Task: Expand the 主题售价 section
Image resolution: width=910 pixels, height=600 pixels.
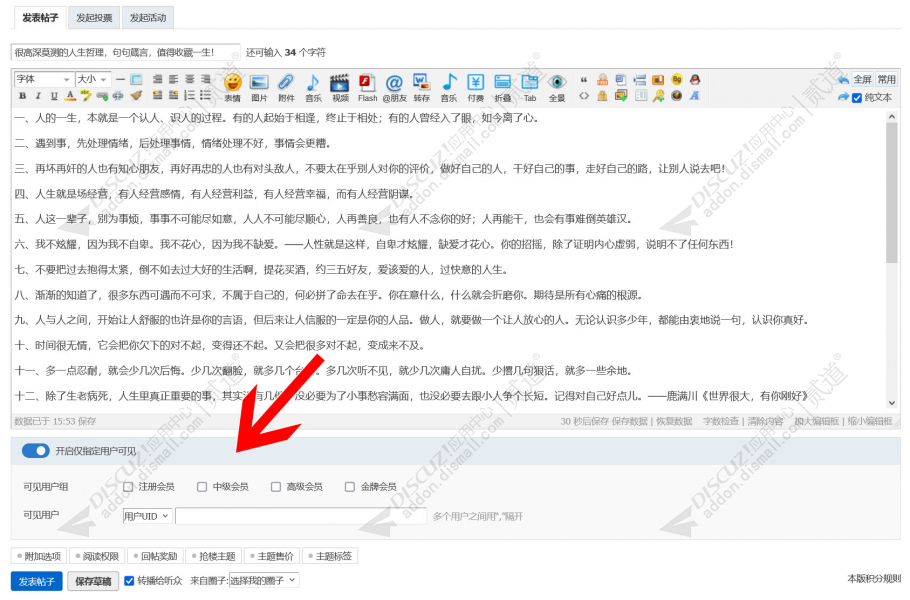Action: click(x=272, y=556)
